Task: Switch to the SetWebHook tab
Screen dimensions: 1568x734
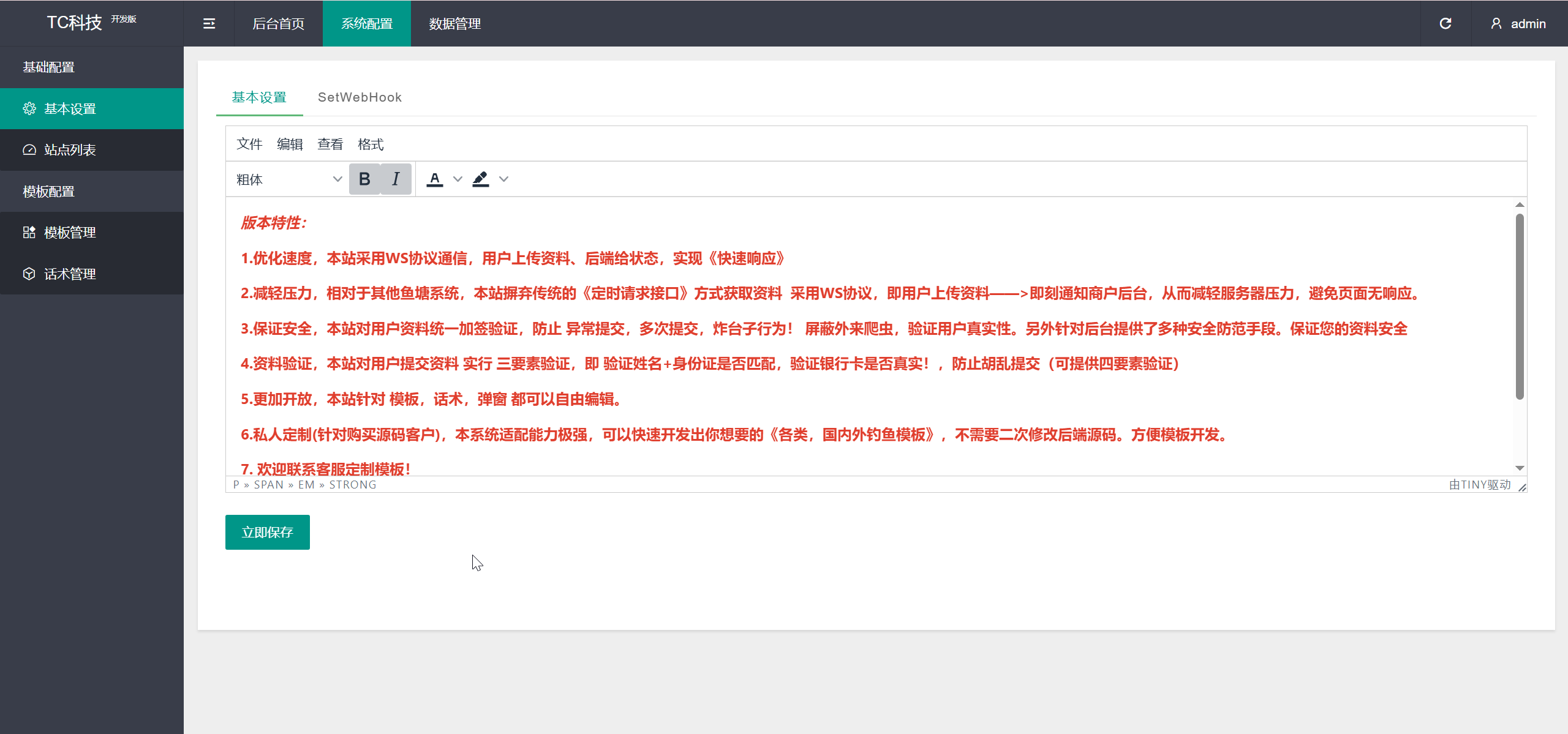Action: tap(360, 97)
